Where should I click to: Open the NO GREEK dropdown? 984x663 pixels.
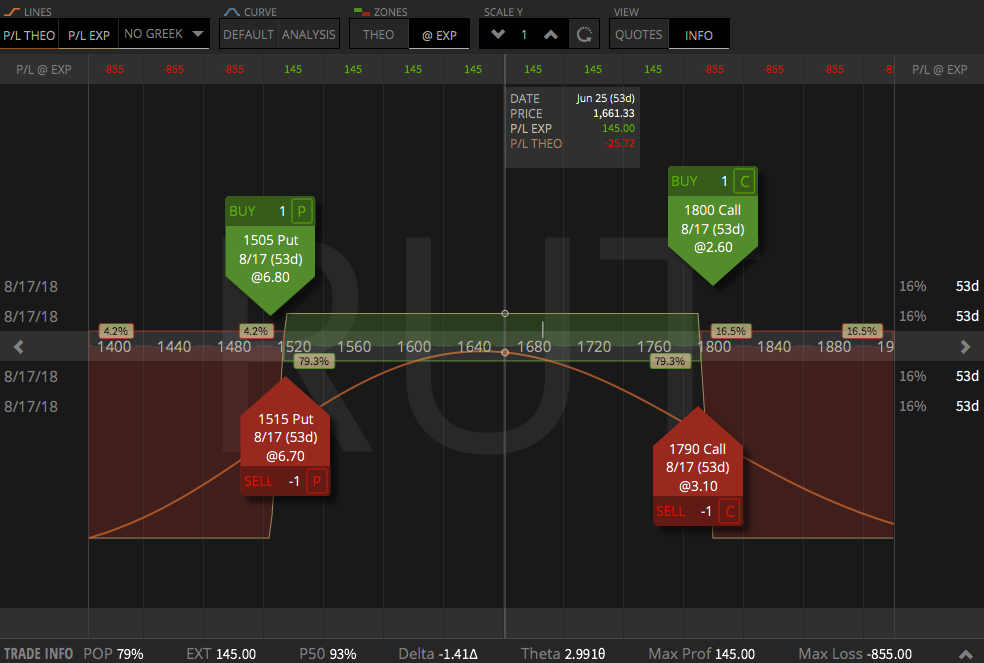(x=163, y=33)
